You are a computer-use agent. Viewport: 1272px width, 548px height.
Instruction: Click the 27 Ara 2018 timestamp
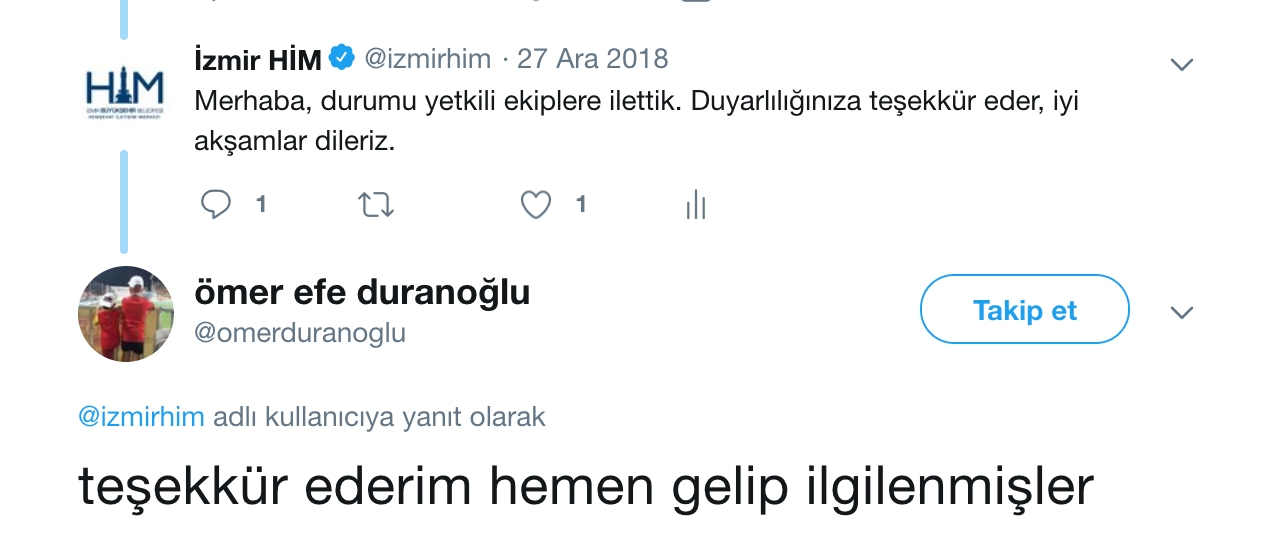pos(592,59)
